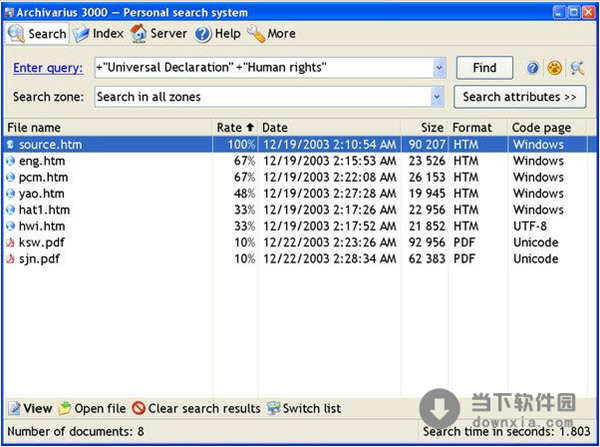
Task: Click the web icon beside hwi.htm
Action: tap(10, 226)
